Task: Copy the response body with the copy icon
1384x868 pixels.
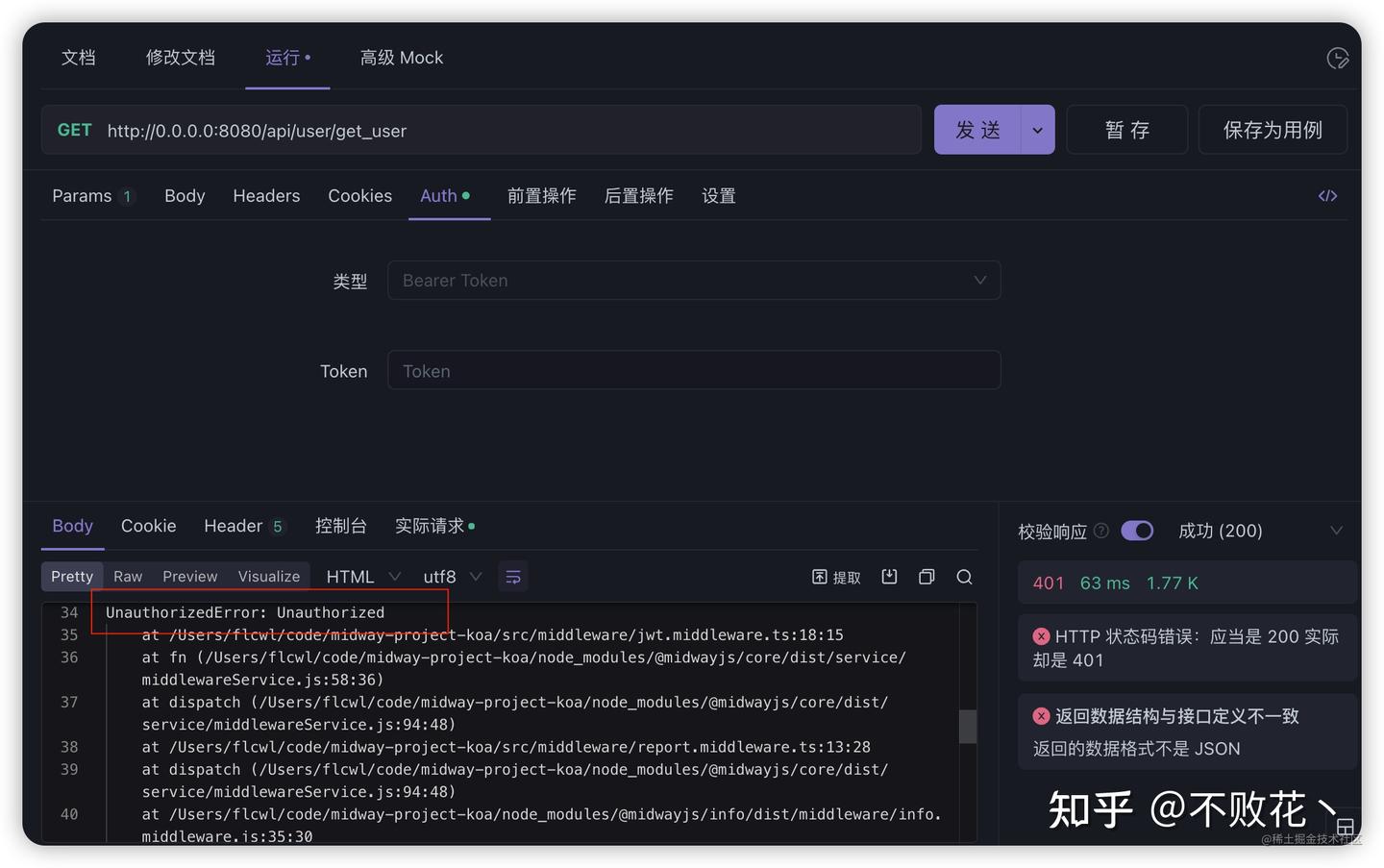Action: [927, 577]
